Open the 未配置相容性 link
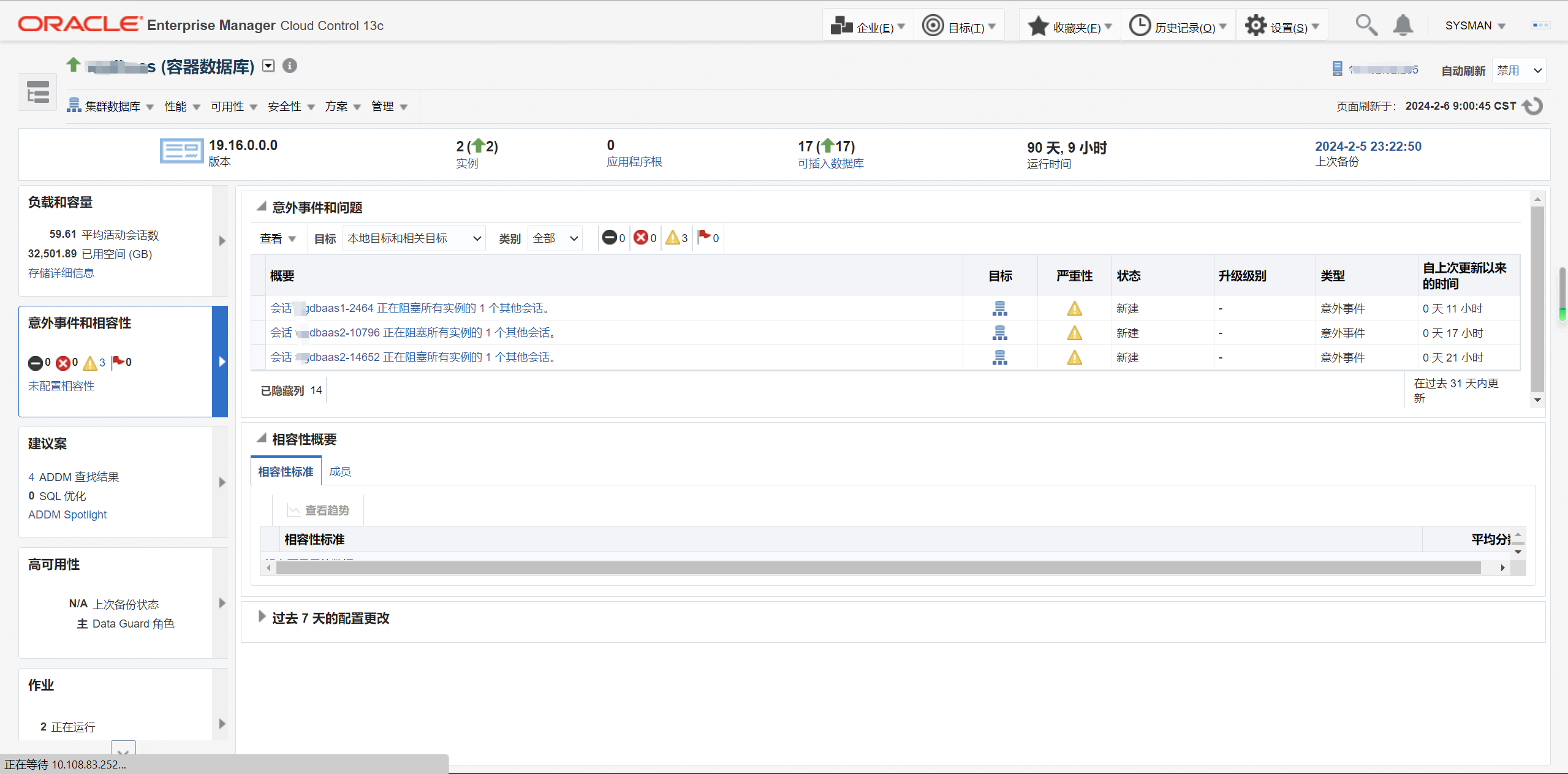 pyautogui.click(x=61, y=385)
